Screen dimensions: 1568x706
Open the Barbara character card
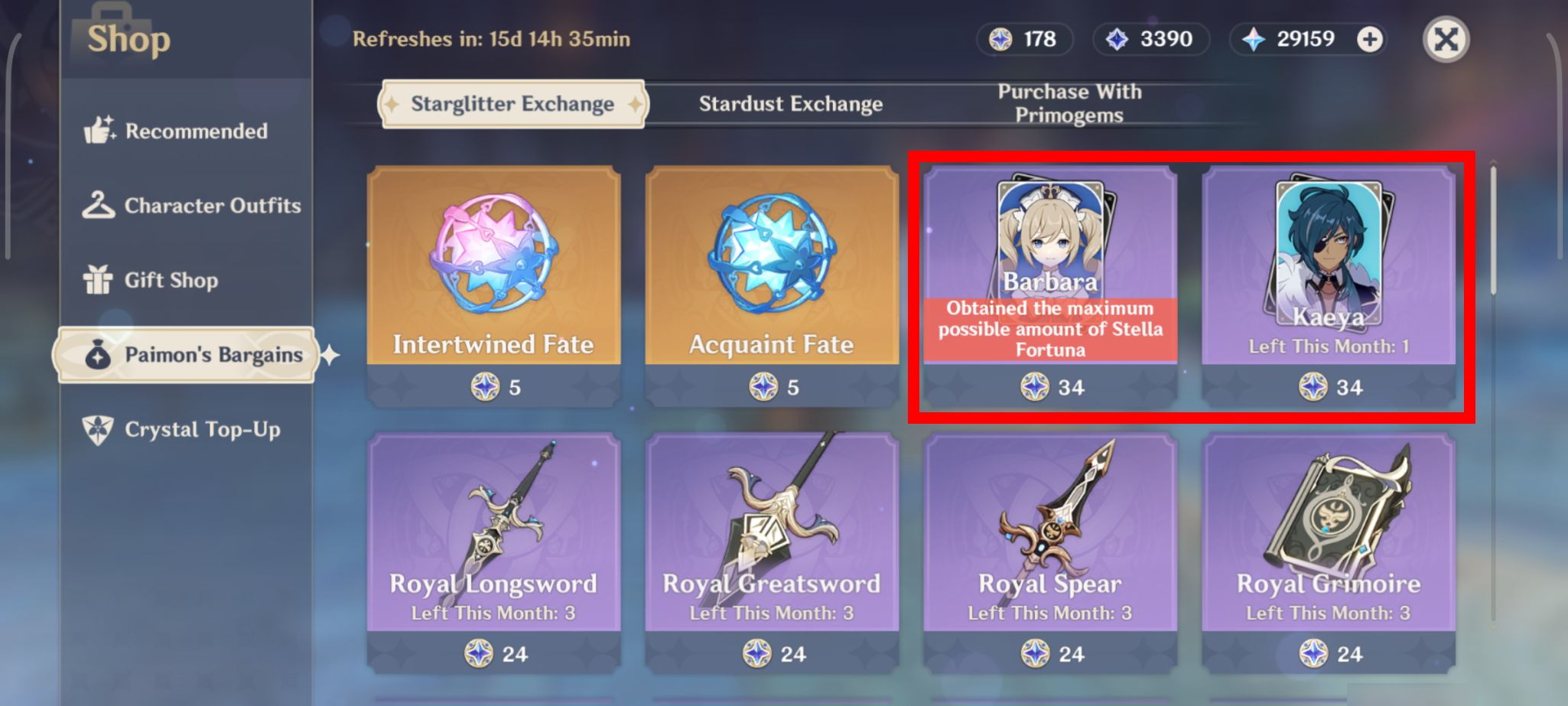1050,286
